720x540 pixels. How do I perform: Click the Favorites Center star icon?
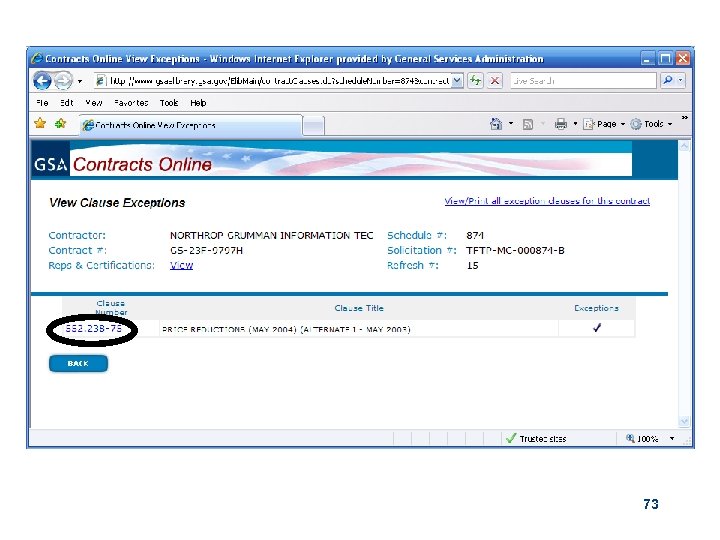pos(40,123)
